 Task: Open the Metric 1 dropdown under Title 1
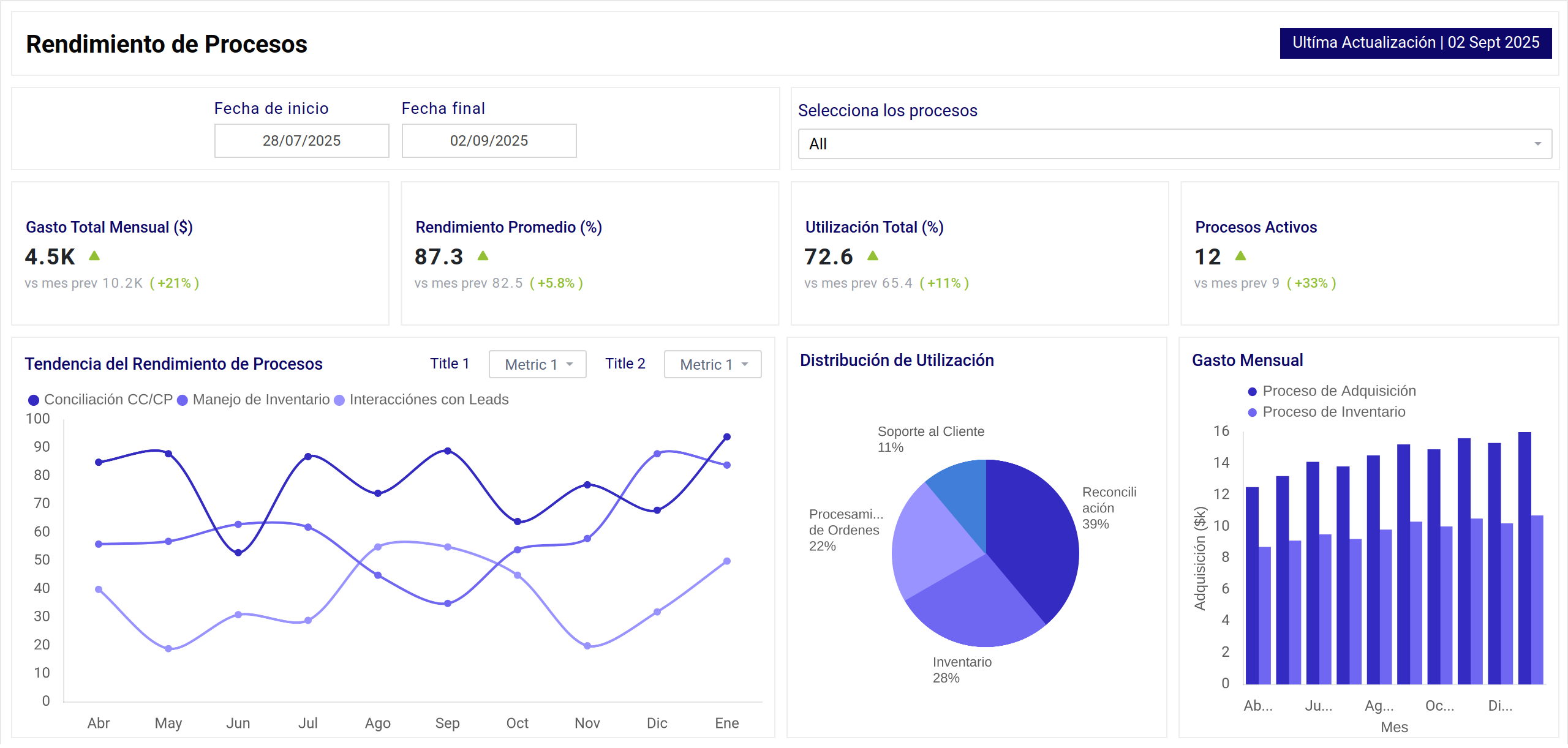point(537,364)
